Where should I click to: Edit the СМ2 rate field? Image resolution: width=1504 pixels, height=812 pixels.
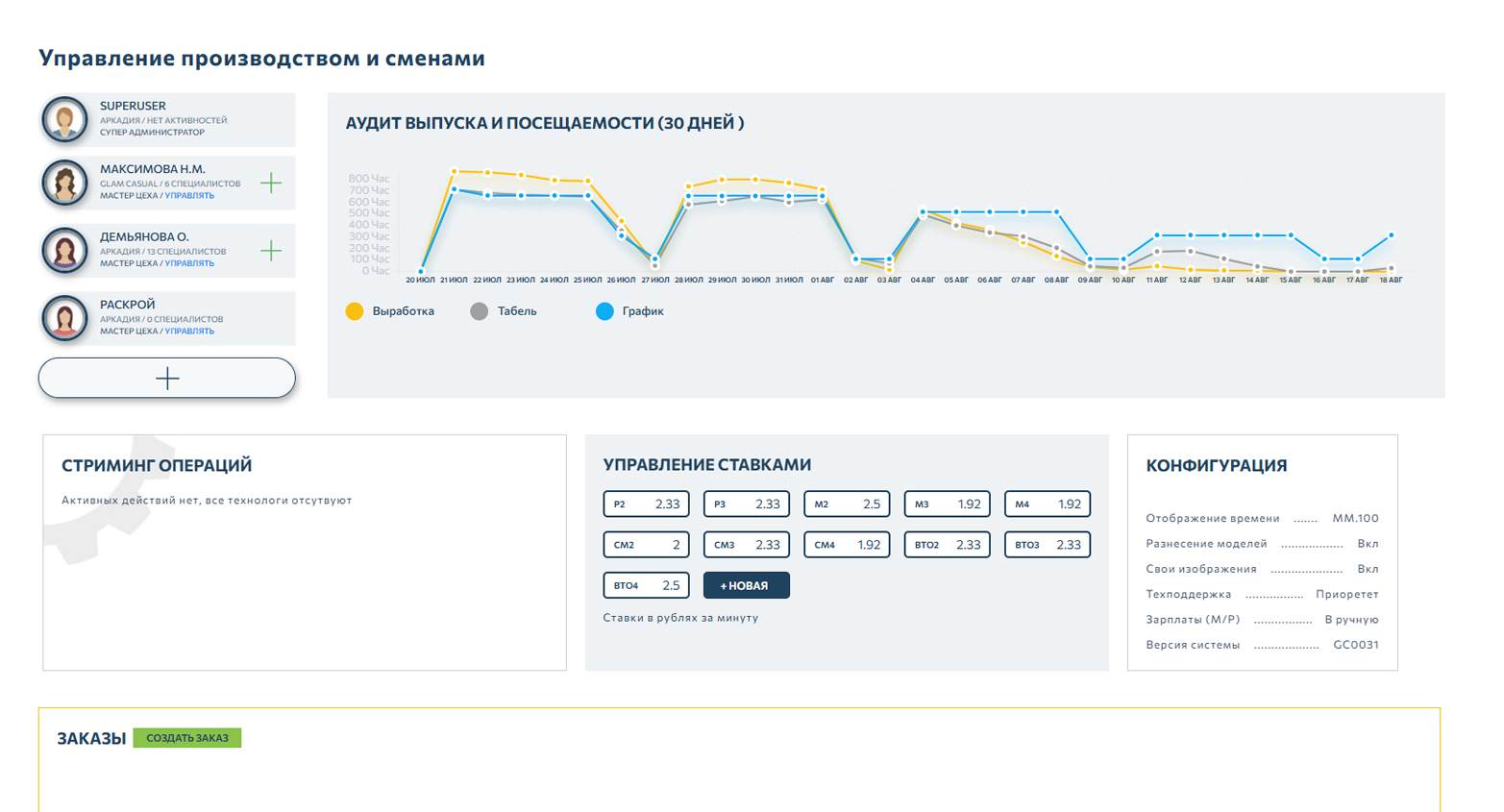[x=646, y=545]
